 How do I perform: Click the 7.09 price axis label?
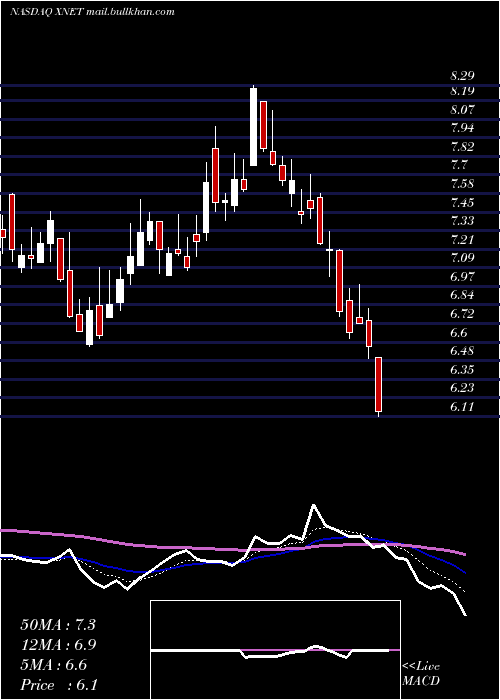462,258
